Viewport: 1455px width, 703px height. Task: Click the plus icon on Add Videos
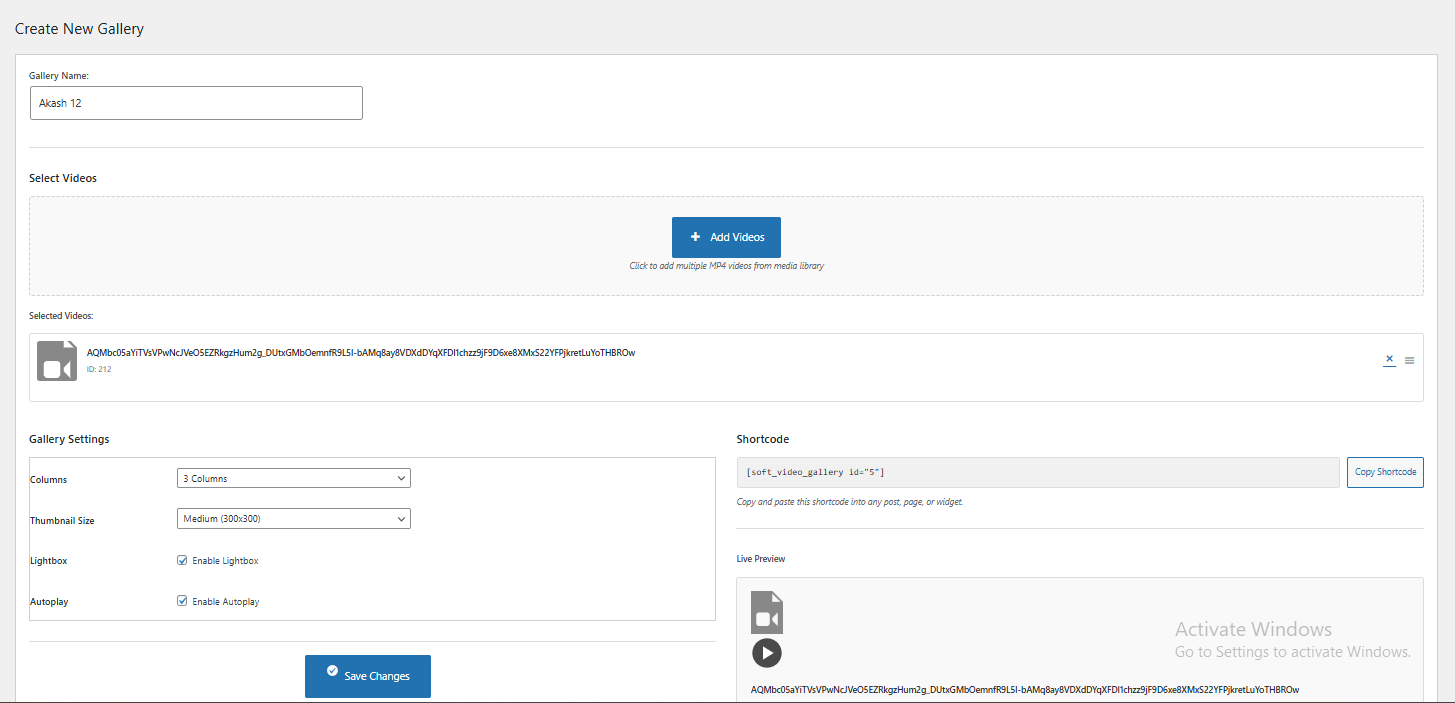click(x=695, y=237)
